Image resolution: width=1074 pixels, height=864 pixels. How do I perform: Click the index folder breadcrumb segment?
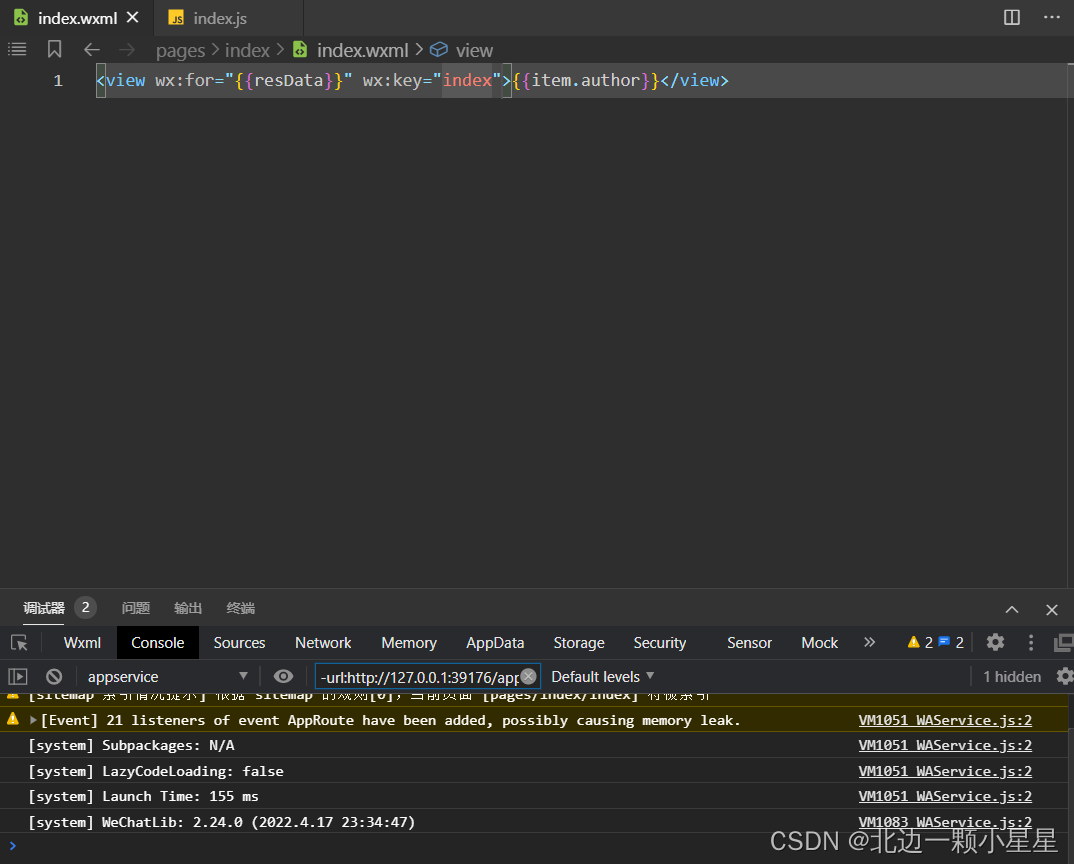click(247, 51)
